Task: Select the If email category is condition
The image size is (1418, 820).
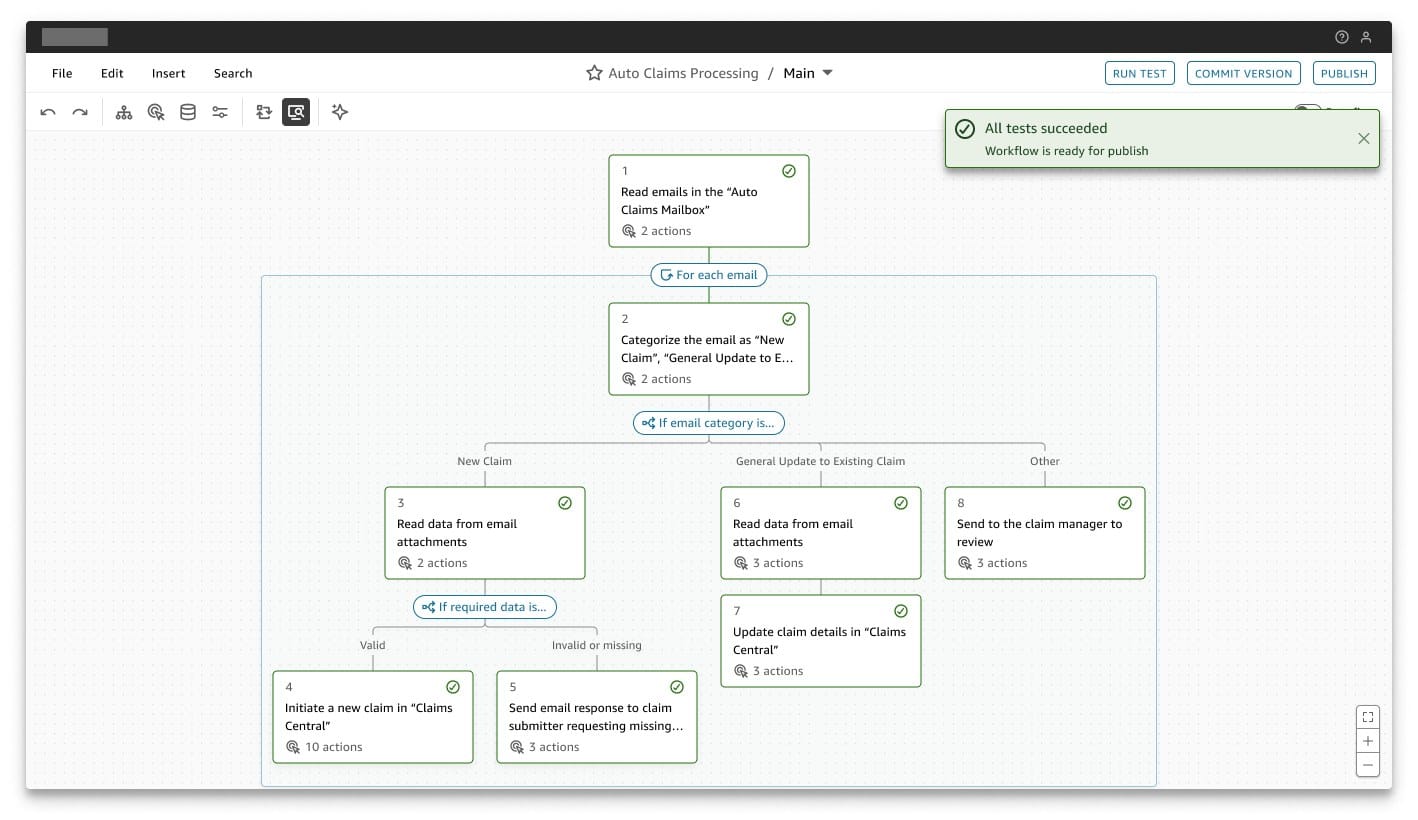Action: point(709,423)
